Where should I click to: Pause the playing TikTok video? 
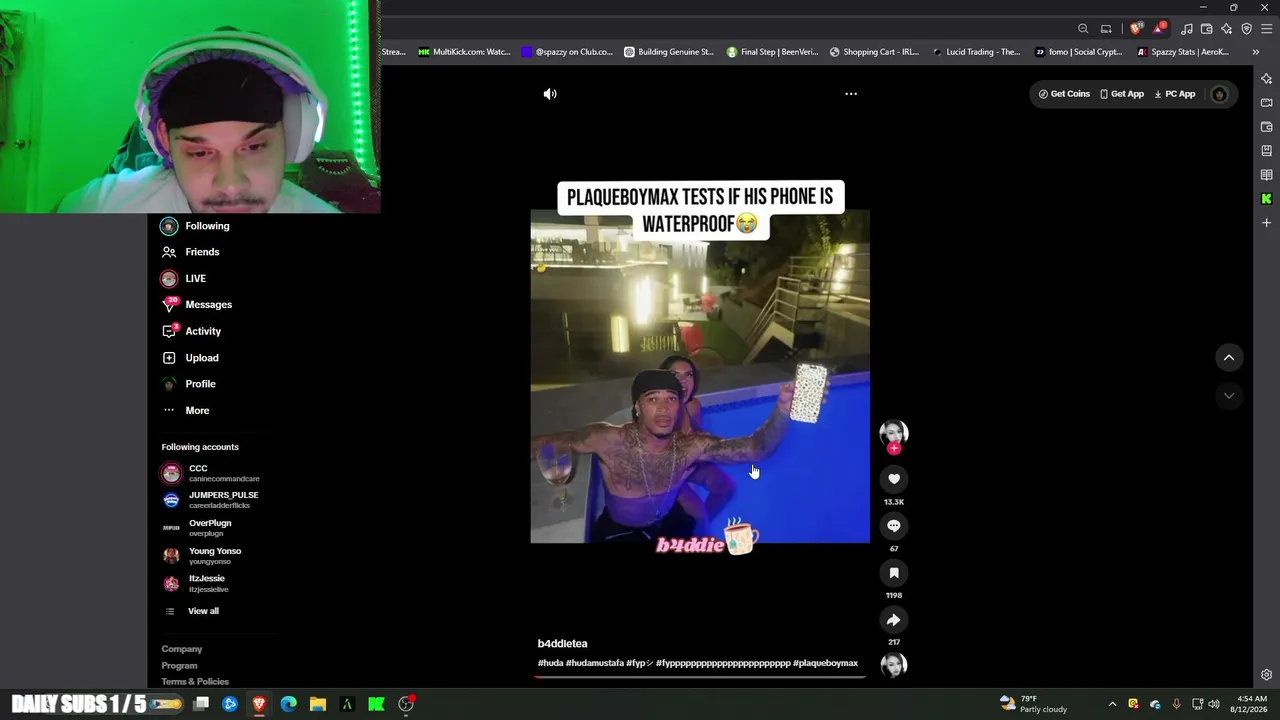pyautogui.click(x=700, y=377)
